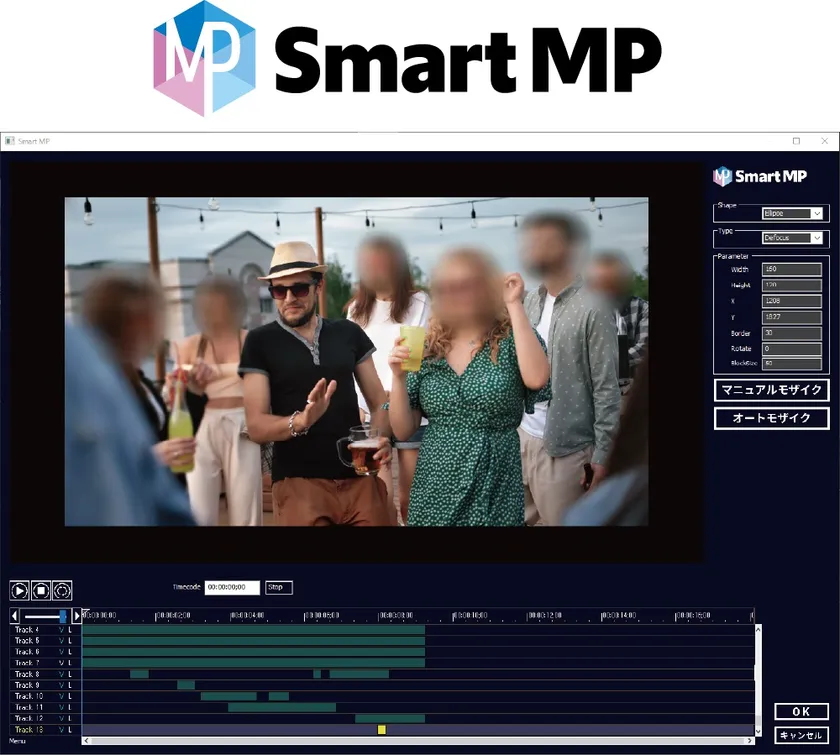
Task: Click the track list scroll-up arrow
Action: click(757, 630)
